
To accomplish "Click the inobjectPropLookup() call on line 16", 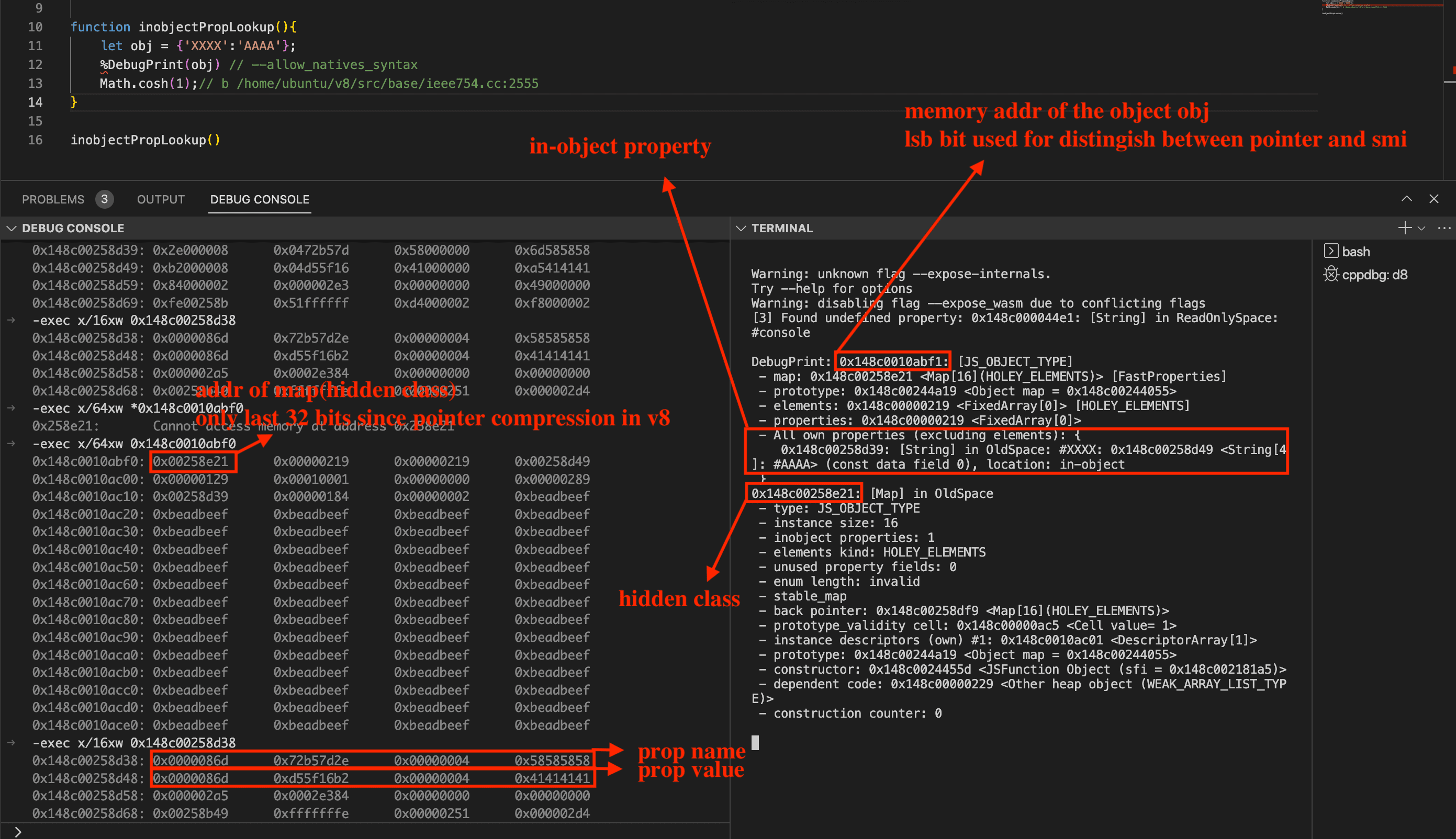I will pyautogui.click(x=144, y=140).
